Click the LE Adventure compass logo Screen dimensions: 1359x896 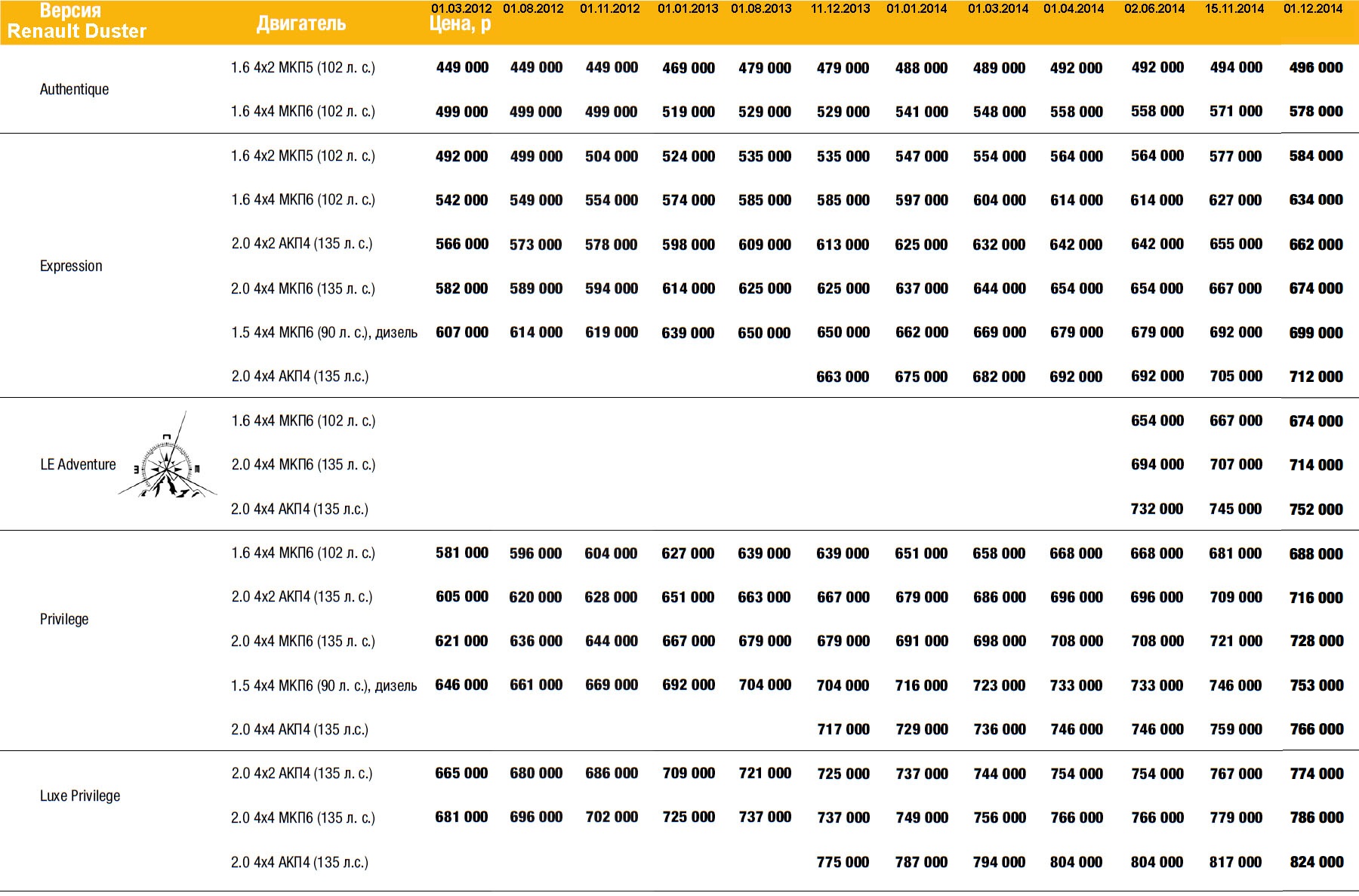168,455
